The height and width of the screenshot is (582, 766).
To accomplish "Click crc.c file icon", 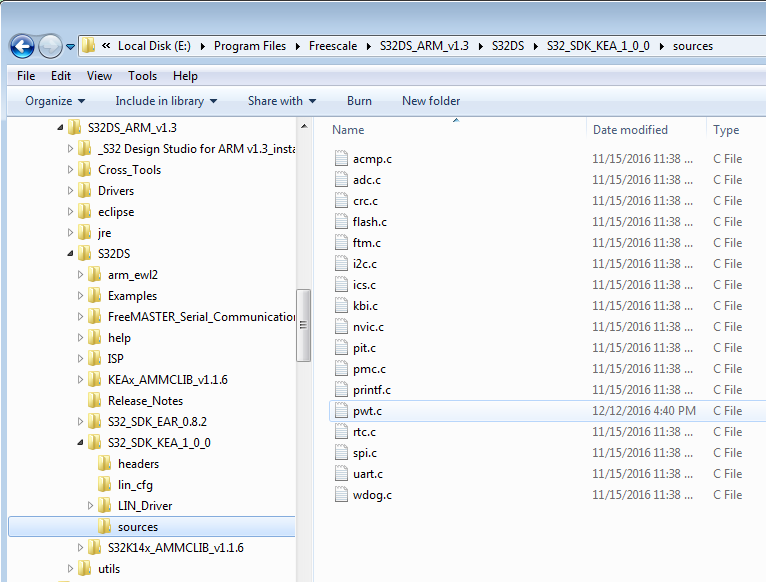I will tap(341, 200).
